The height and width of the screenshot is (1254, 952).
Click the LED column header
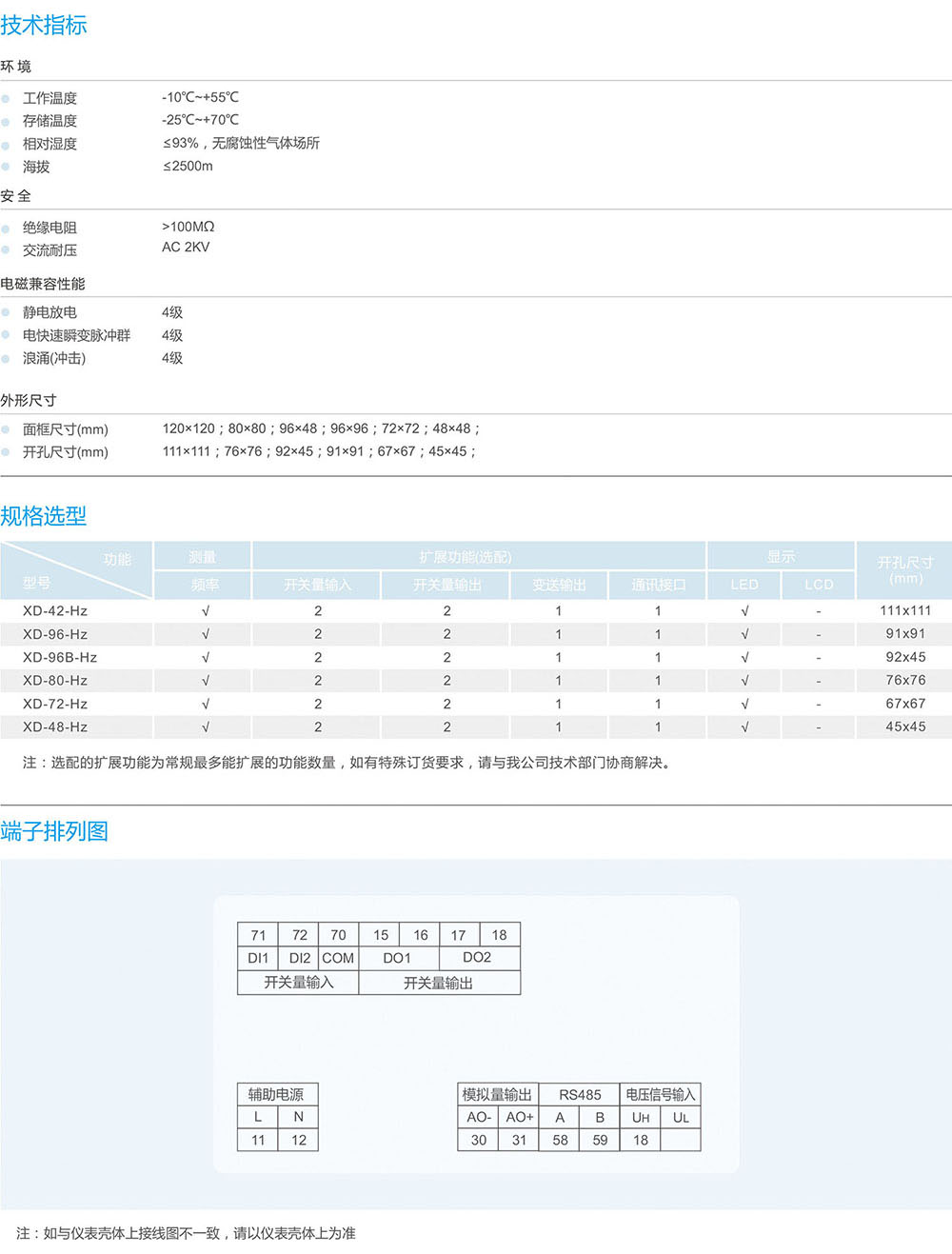click(x=744, y=585)
